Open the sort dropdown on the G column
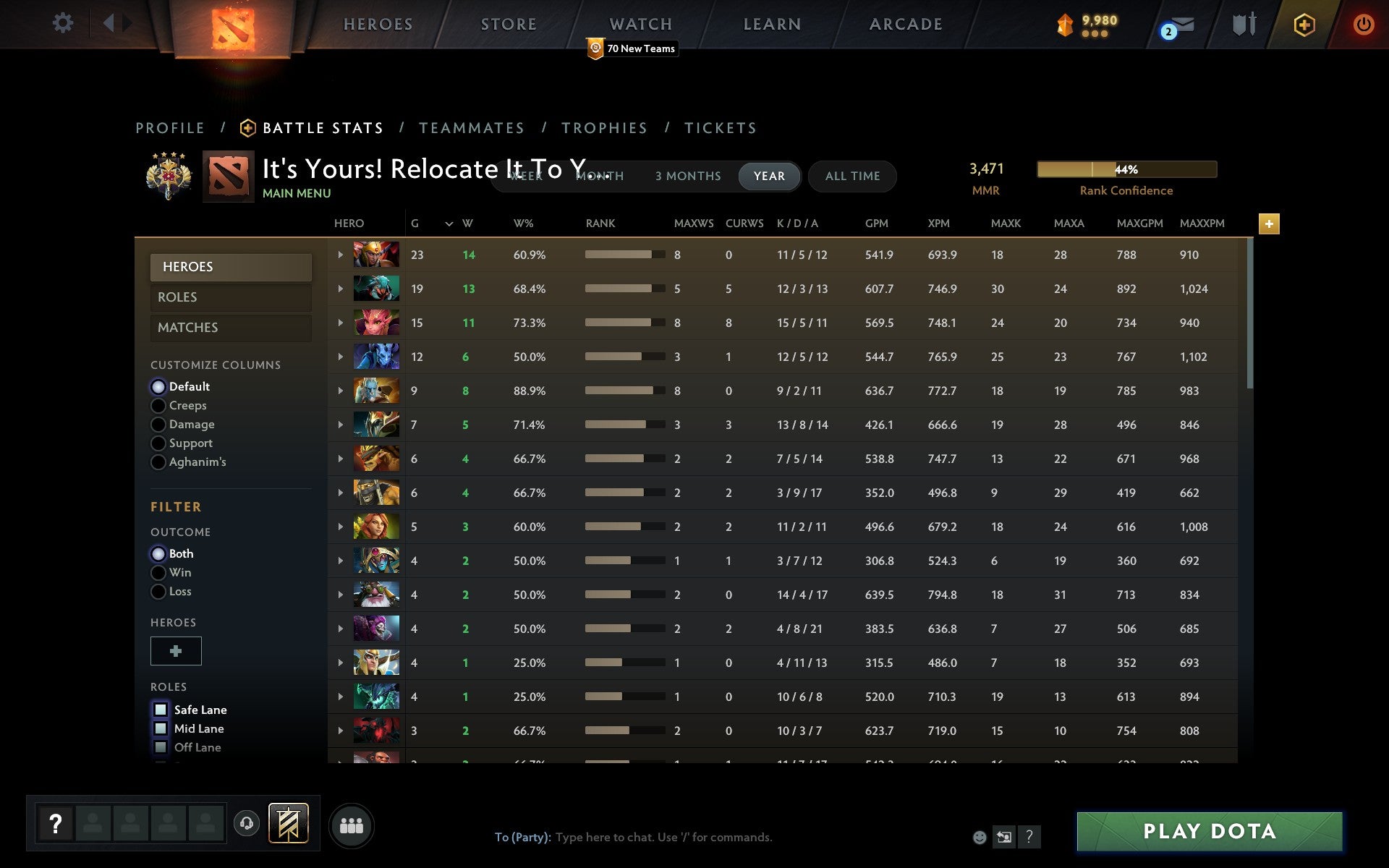 449,224
